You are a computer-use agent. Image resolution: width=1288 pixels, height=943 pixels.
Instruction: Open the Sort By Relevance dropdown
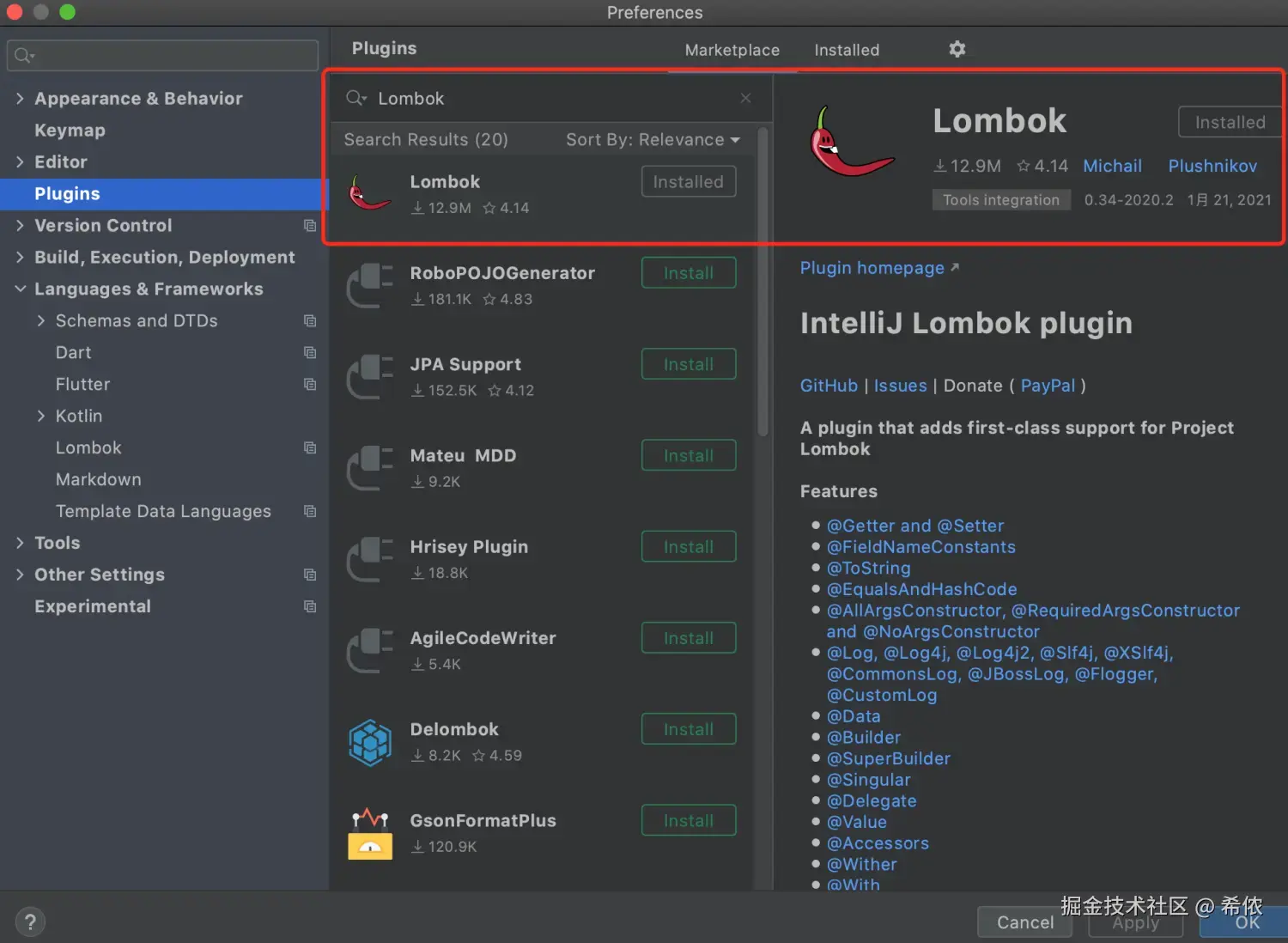653,139
